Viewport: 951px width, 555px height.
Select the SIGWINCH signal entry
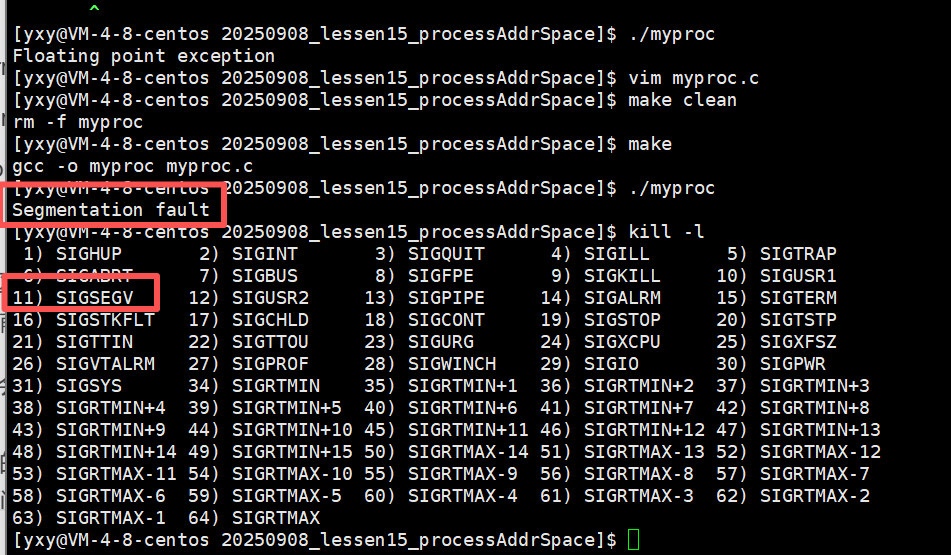(429, 364)
